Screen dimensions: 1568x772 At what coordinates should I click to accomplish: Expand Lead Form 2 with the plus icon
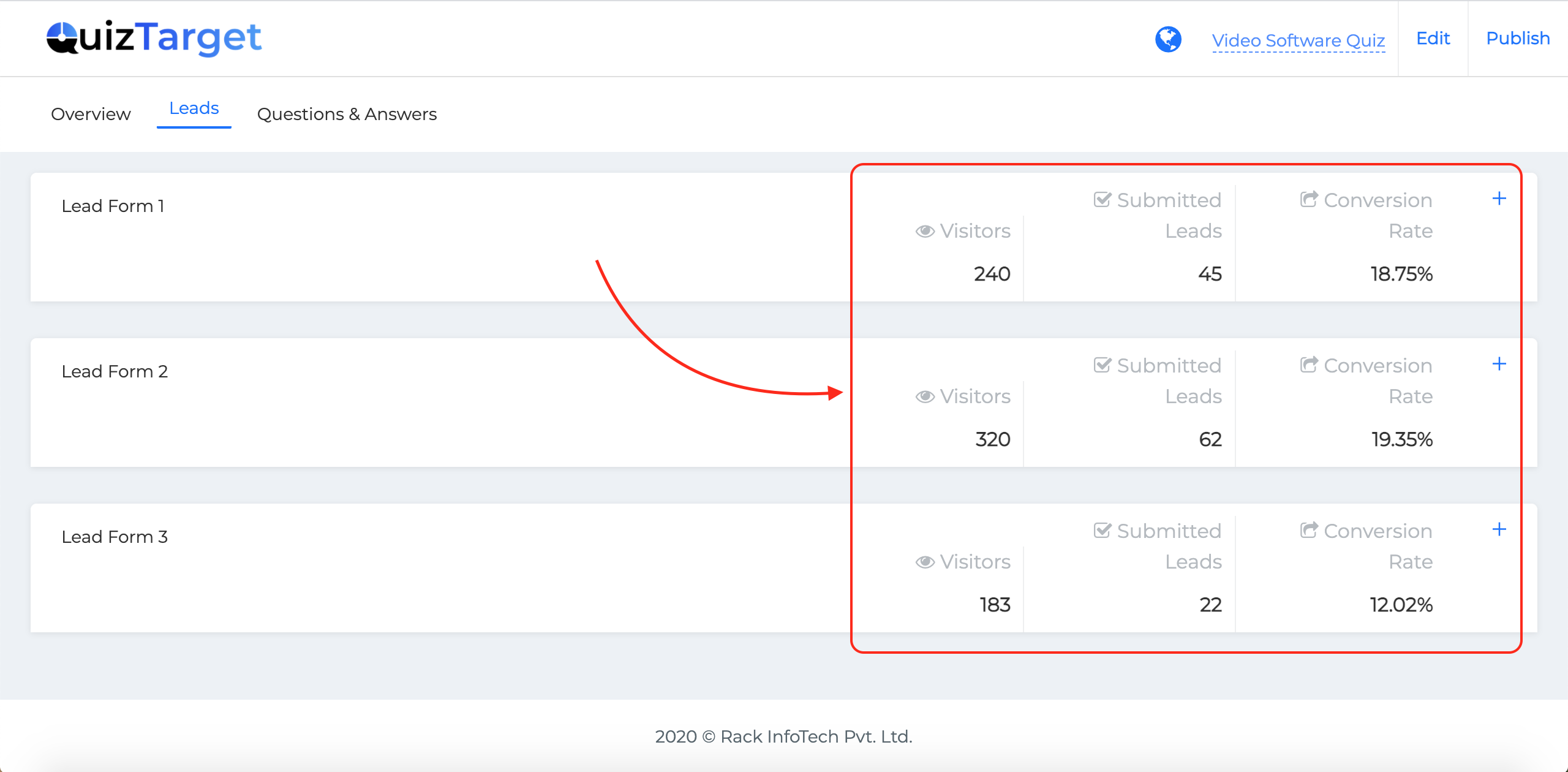[1499, 364]
